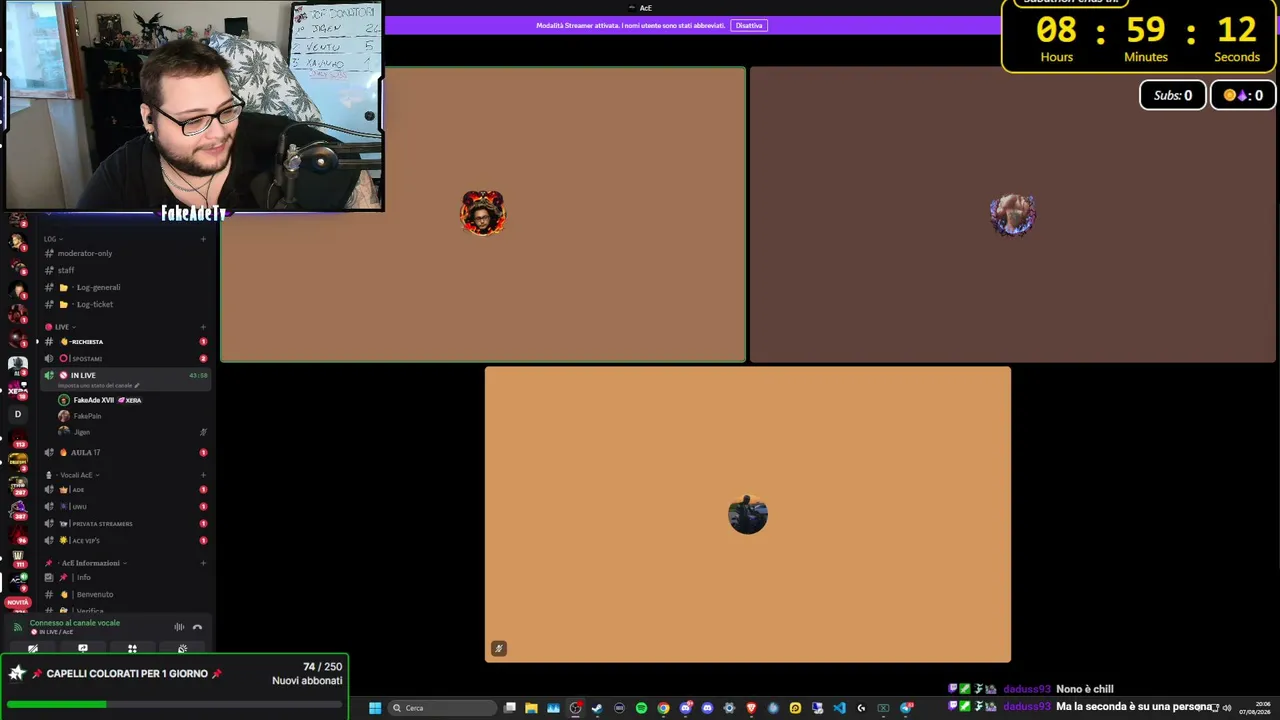This screenshot has width=1280, height=720.
Task: Collapse the LIVE category
Action: point(60,327)
